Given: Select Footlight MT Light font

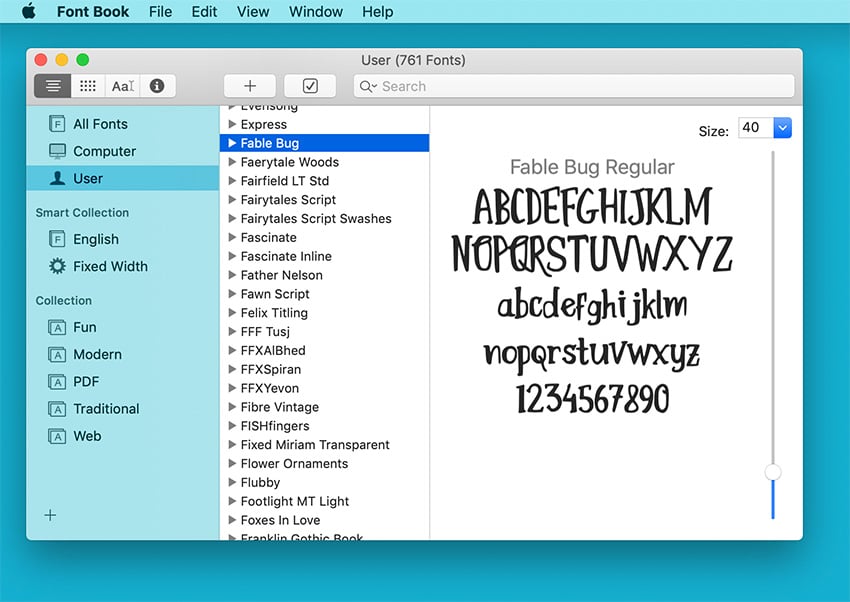Looking at the screenshot, I should click(x=325, y=501).
